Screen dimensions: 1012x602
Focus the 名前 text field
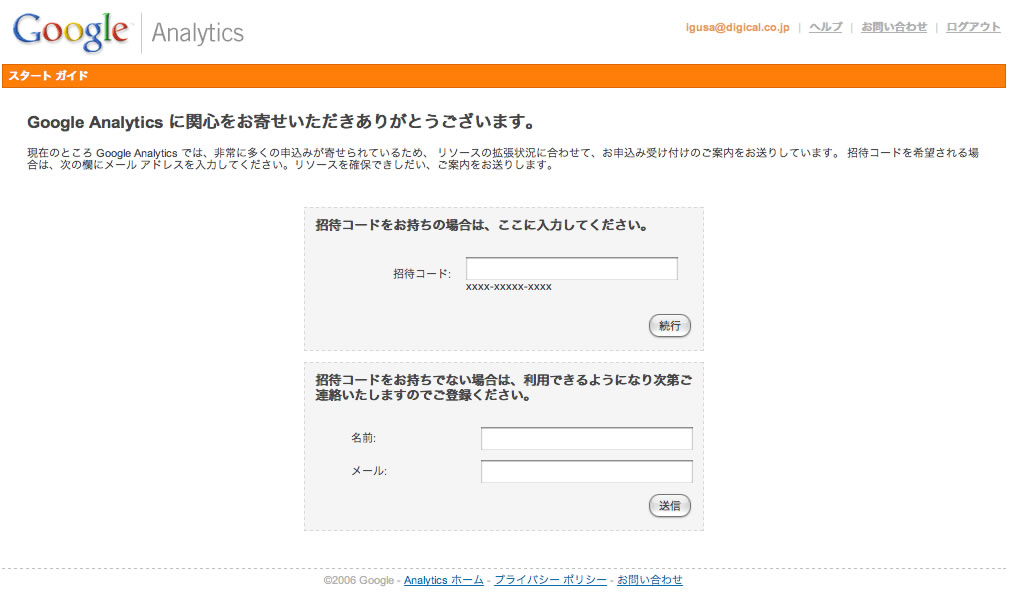pos(586,439)
